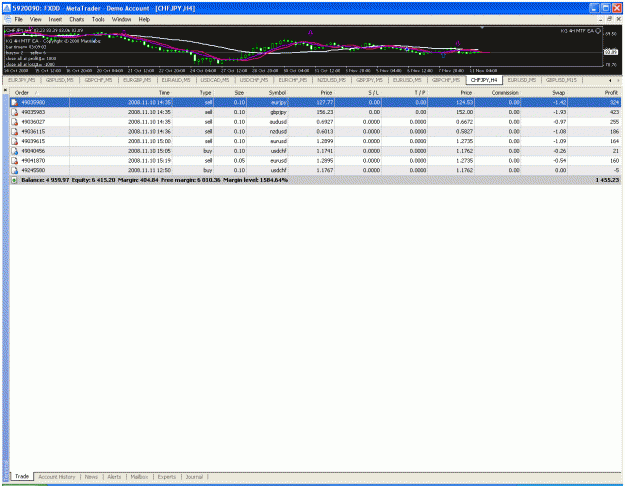
Task: Click the MetaTrader application icon in title bar
Action: (7, 8)
